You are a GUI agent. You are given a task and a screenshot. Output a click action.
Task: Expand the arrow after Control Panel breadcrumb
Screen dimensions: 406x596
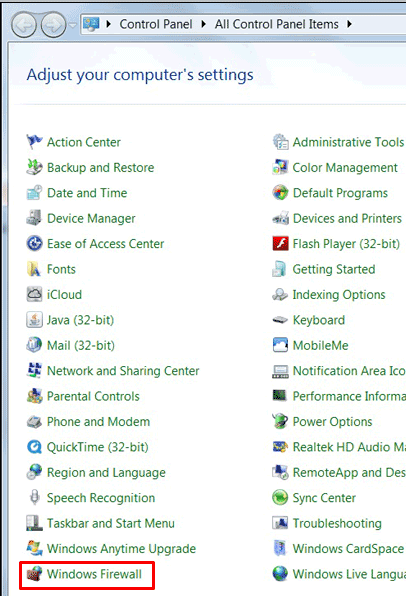[x=203, y=24]
